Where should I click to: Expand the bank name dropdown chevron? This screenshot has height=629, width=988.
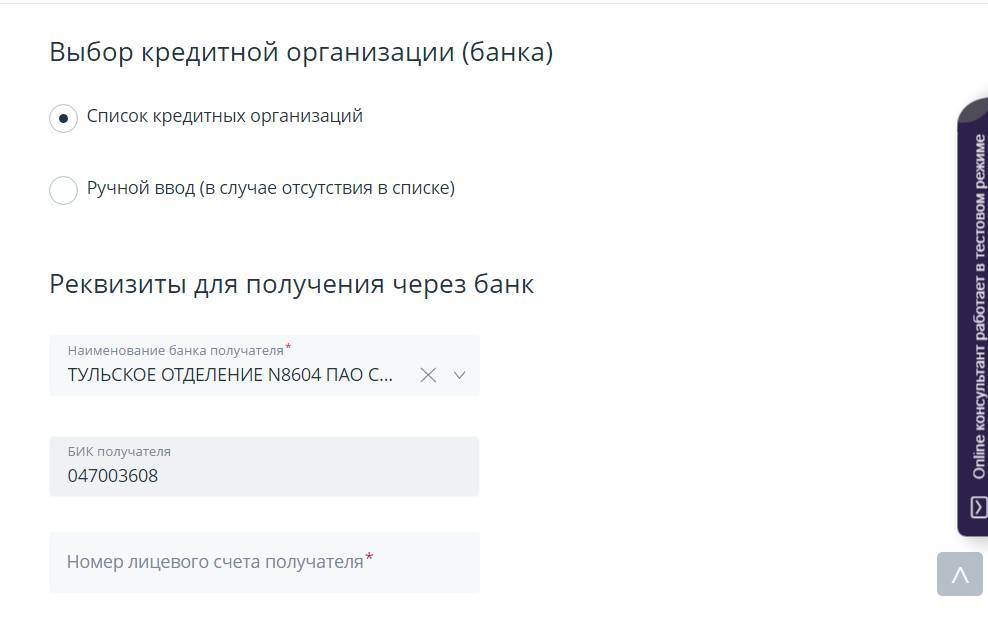(x=460, y=375)
